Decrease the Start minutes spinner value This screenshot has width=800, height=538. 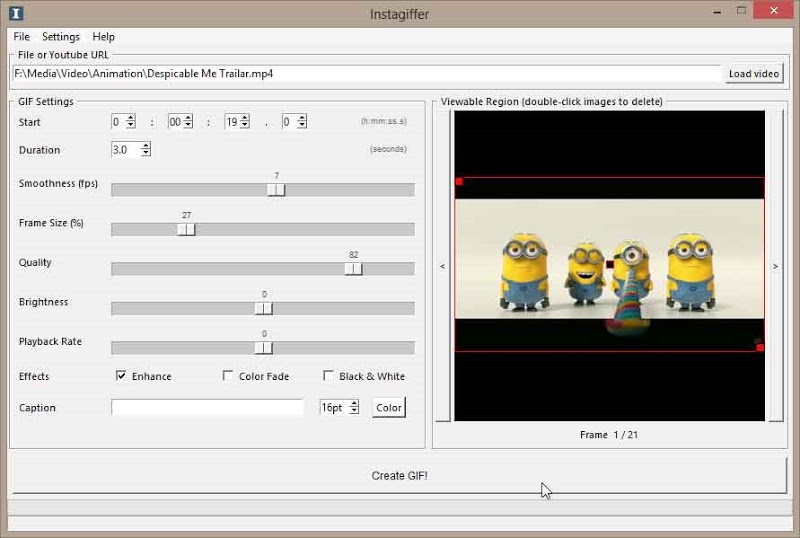(x=188, y=125)
